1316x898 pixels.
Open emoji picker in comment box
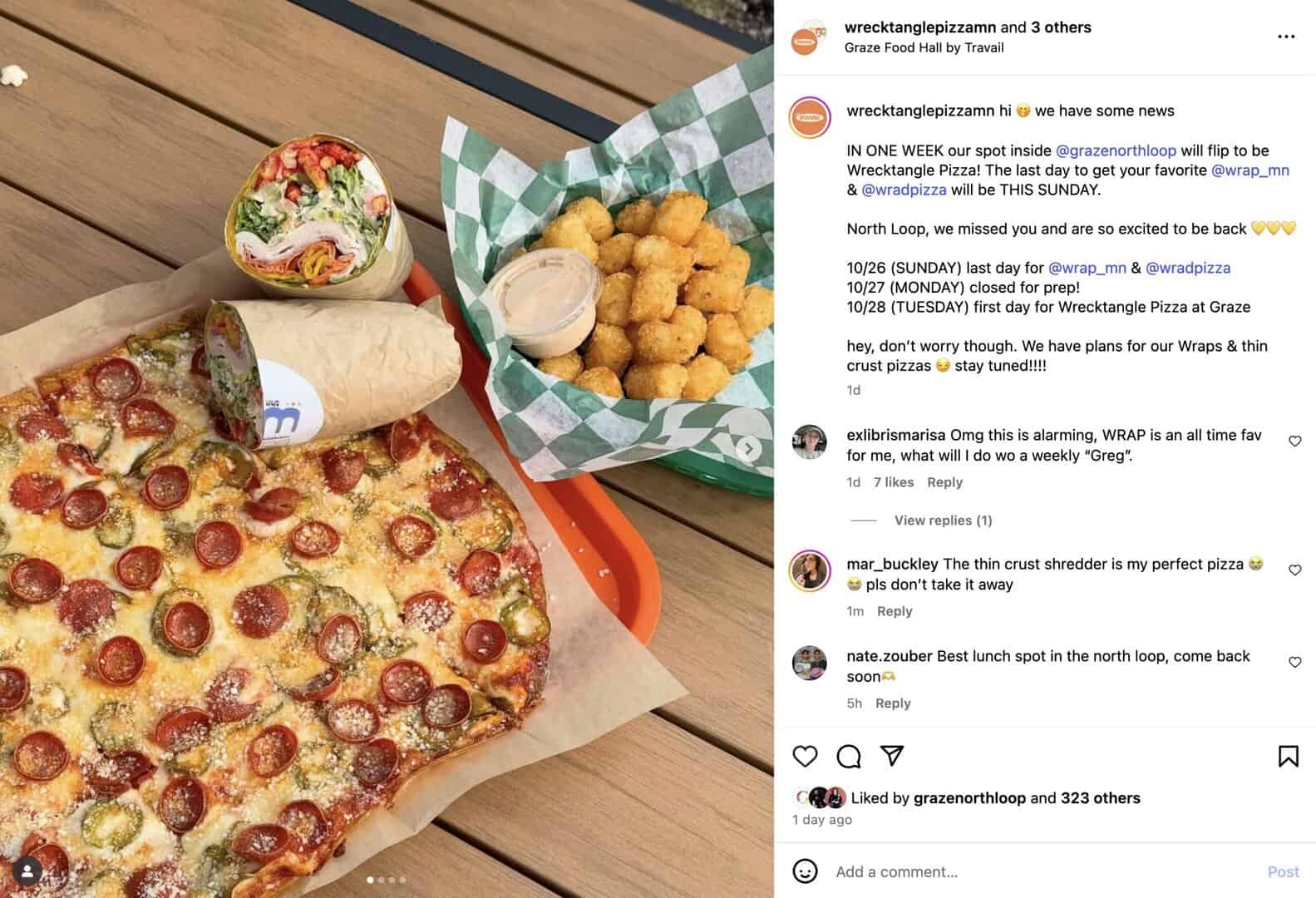(x=805, y=871)
